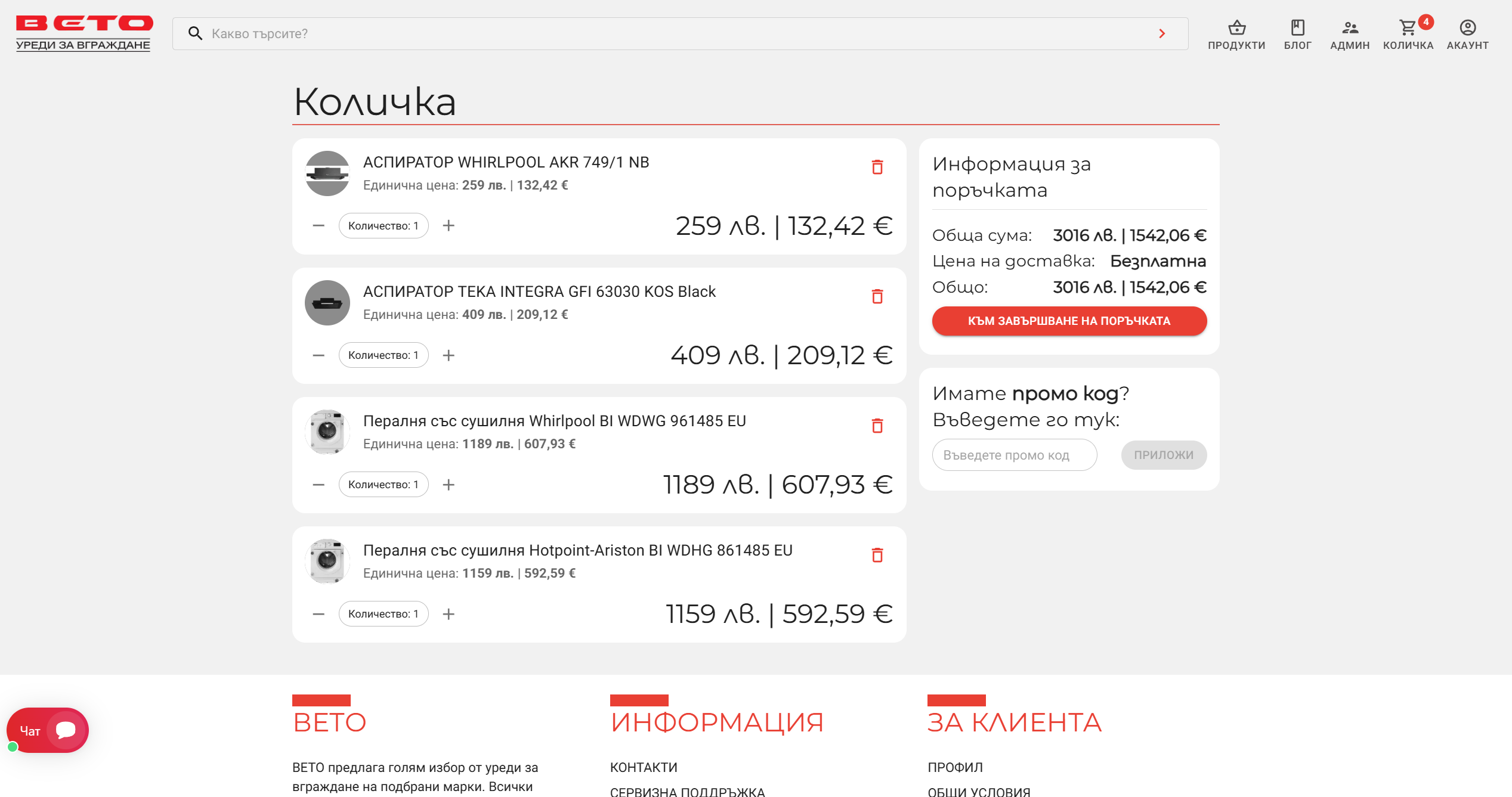The image size is (1512, 797).
Task: Open the БЛОГ section
Action: pyautogui.click(x=1298, y=35)
